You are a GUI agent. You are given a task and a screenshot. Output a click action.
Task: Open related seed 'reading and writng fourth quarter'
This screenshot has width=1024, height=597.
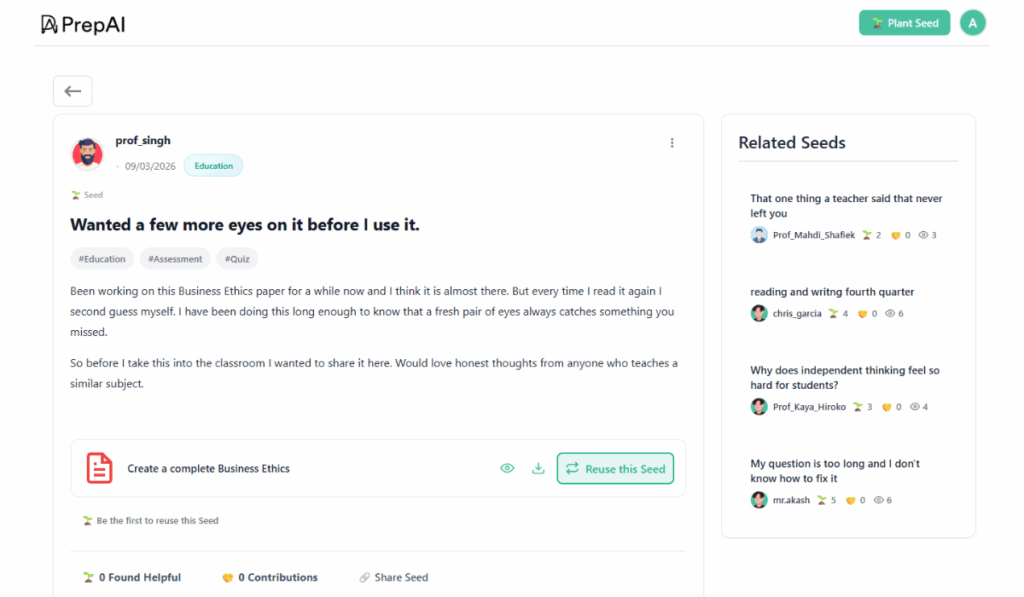[x=832, y=292]
